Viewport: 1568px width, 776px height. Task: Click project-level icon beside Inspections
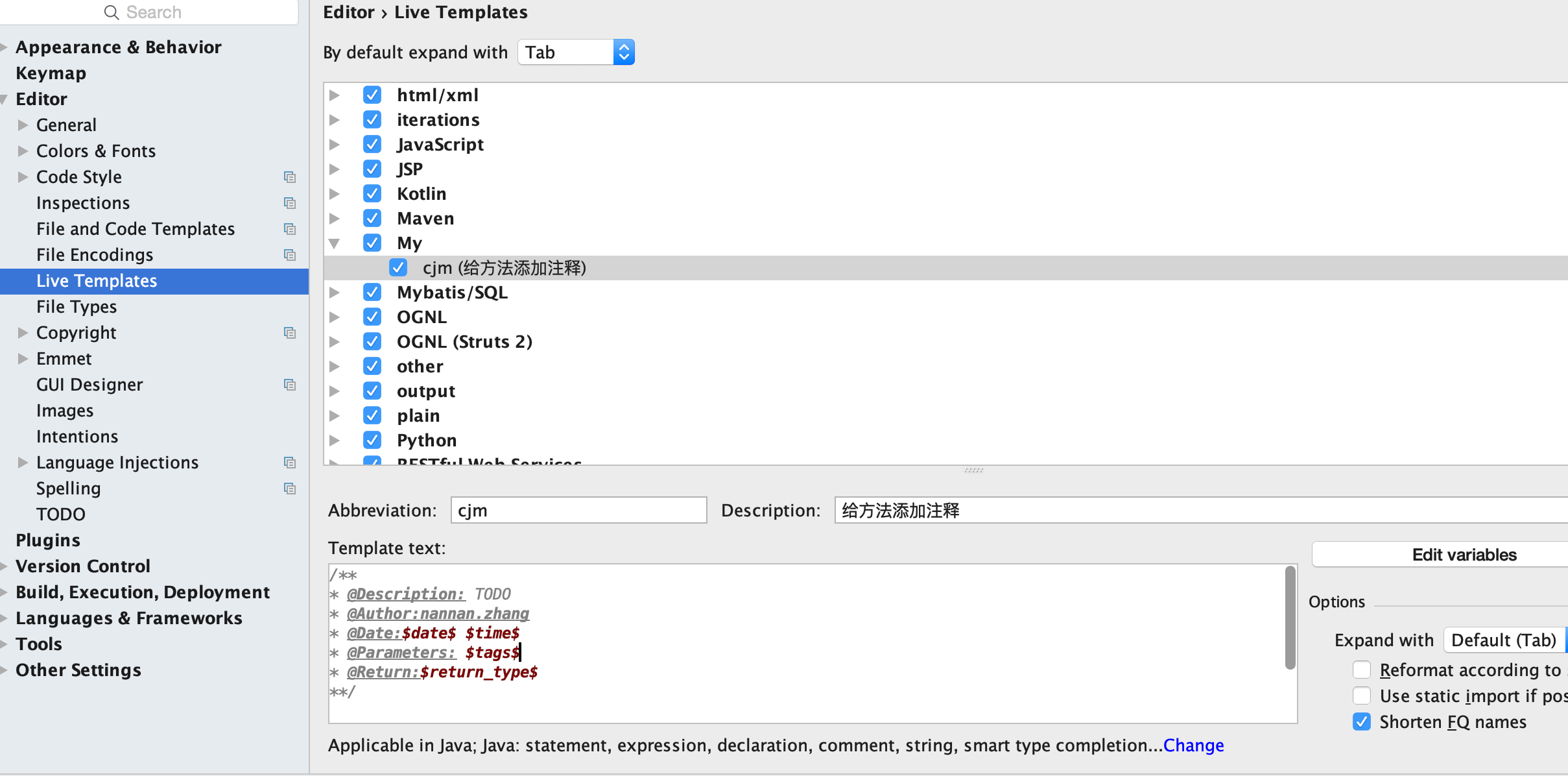(290, 203)
